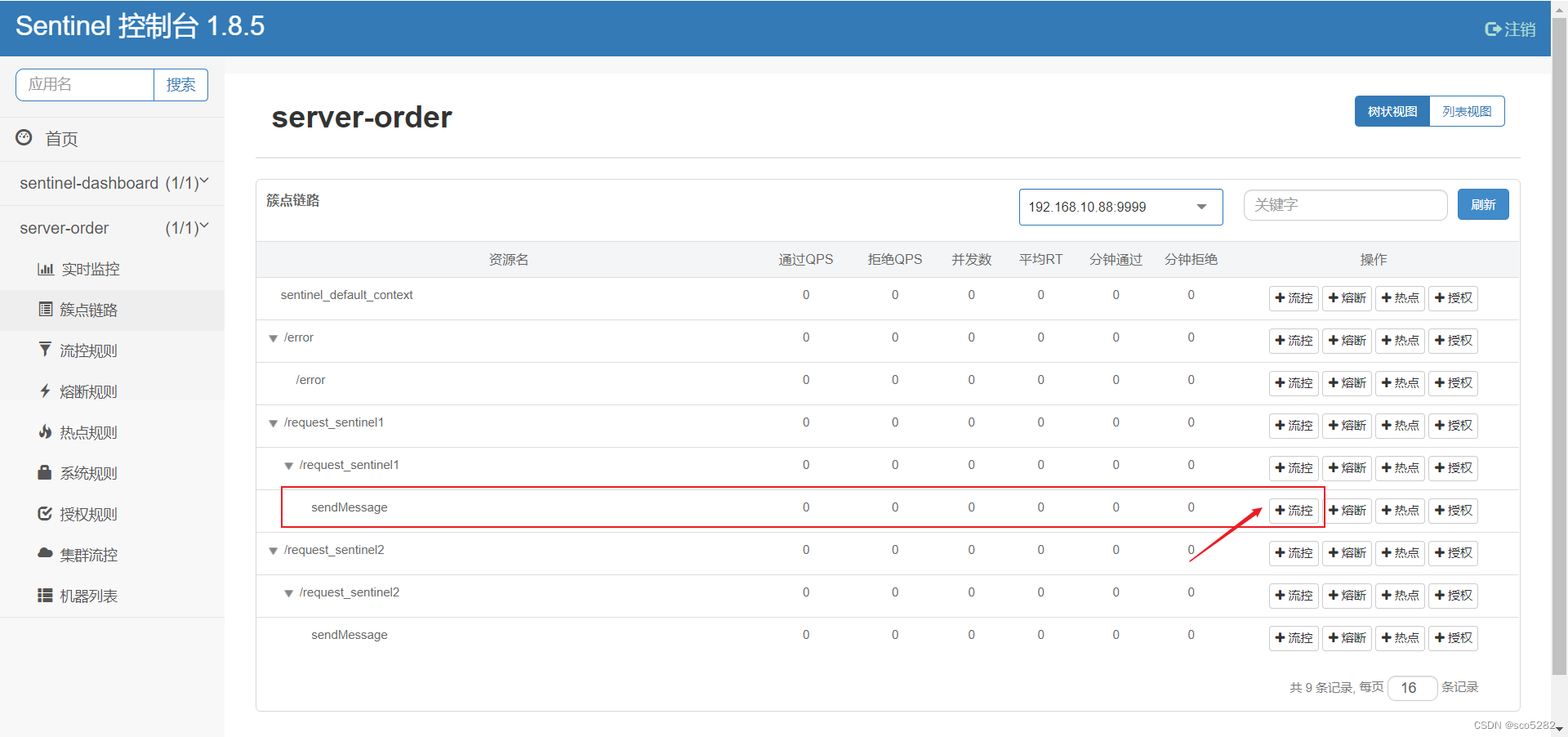Open the machine list icon (机器列表)
This screenshot has height=737, width=1568.
click(45, 595)
